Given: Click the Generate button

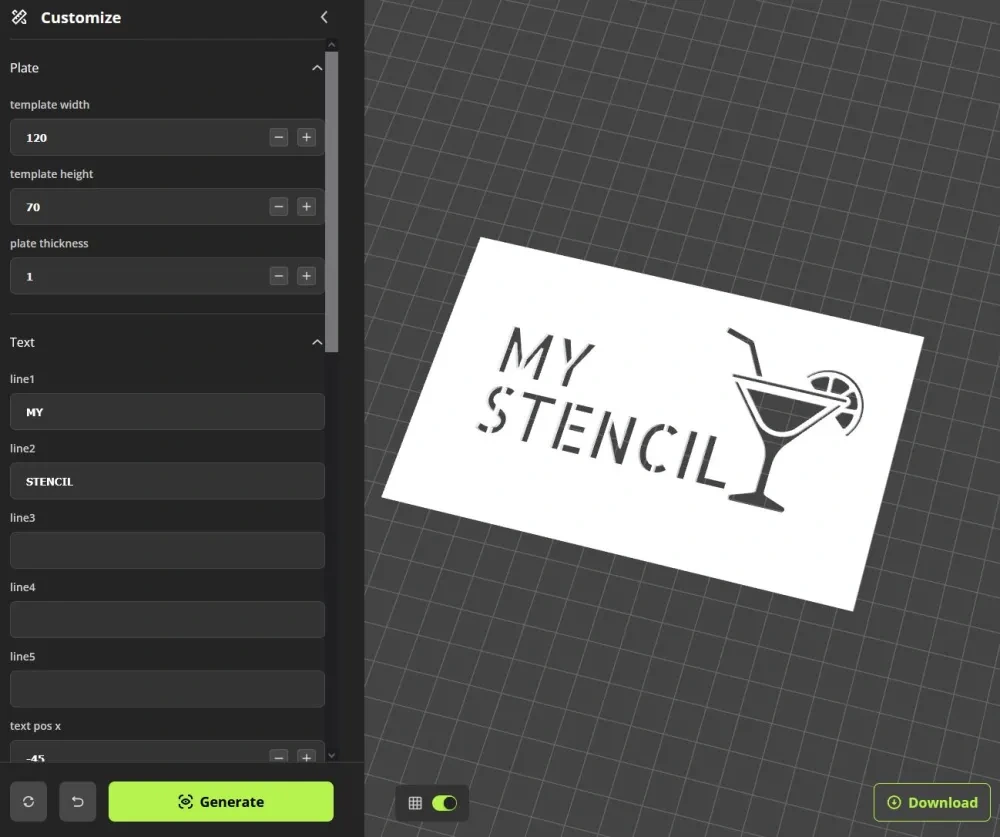Looking at the screenshot, I should (221, 802).
